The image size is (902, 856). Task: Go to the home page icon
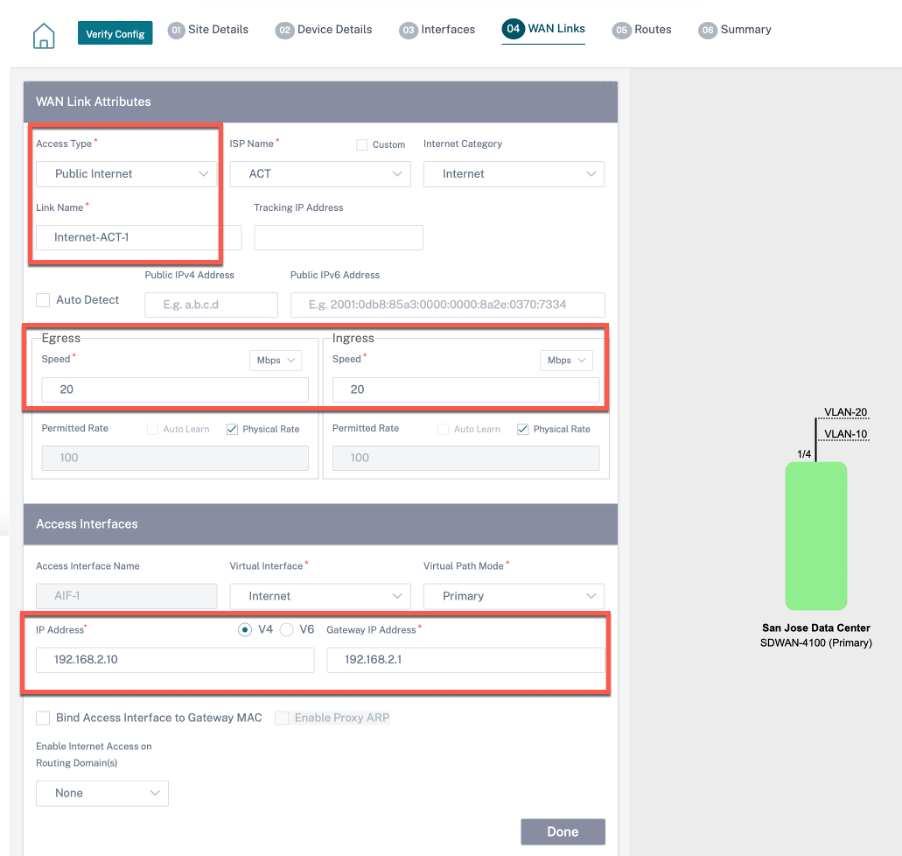coord(44,36)
